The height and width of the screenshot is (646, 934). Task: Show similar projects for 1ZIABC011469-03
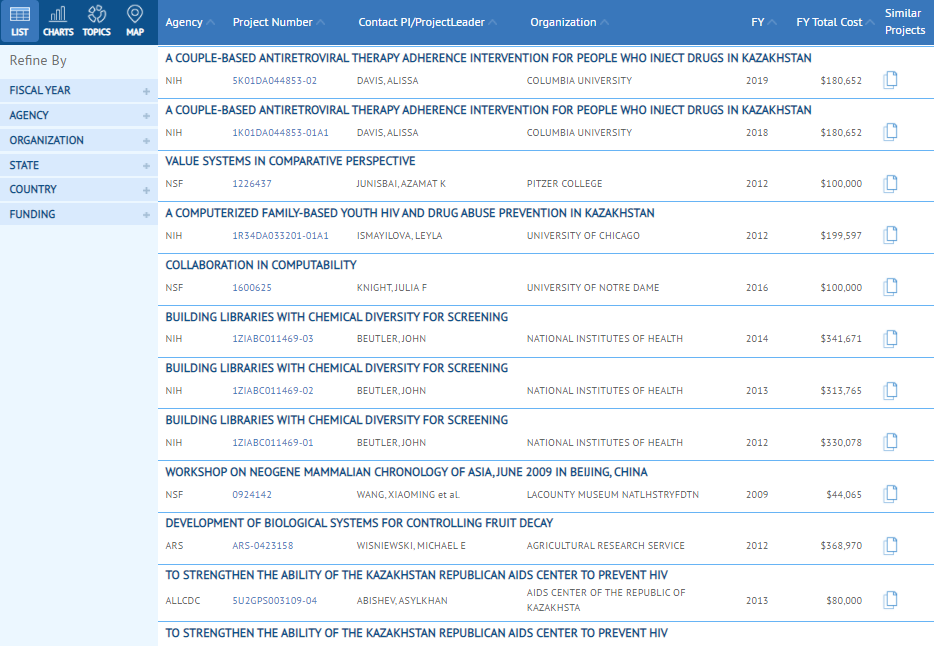coord(890,338)
